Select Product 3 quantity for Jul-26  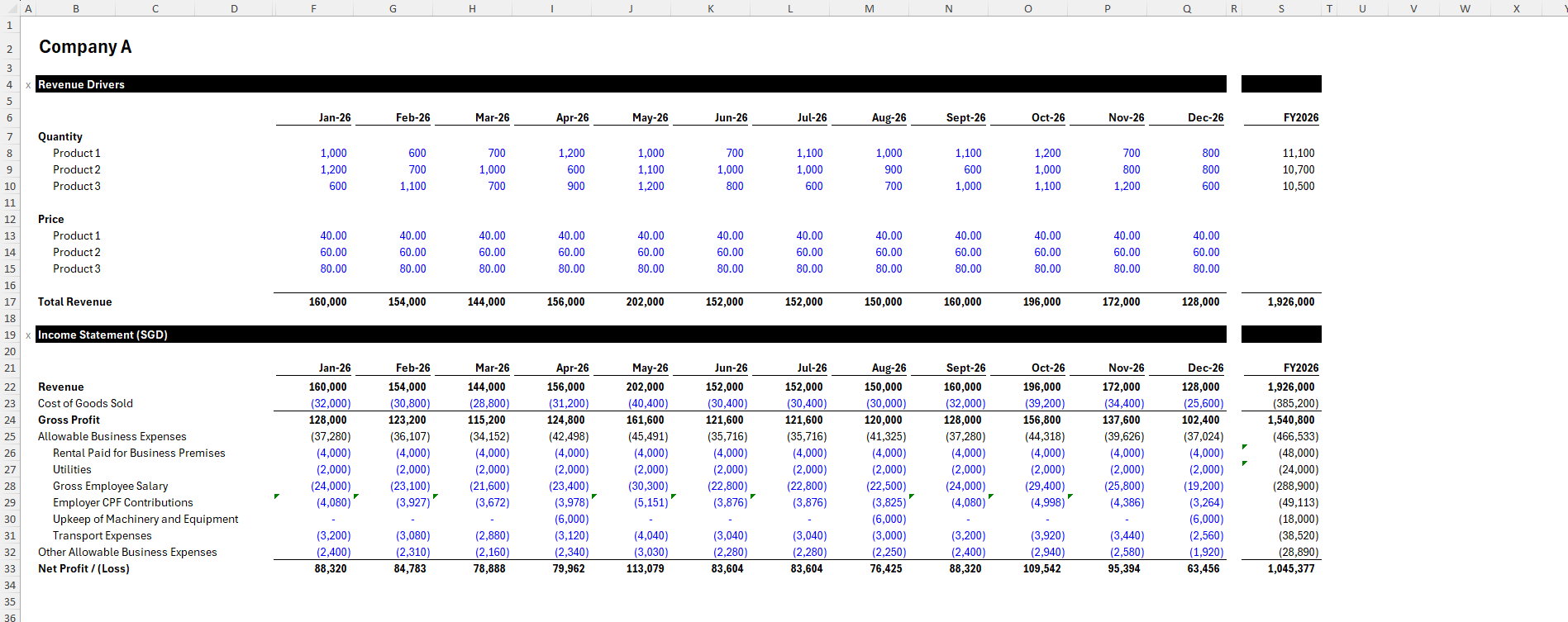click(x=814, y=186)
